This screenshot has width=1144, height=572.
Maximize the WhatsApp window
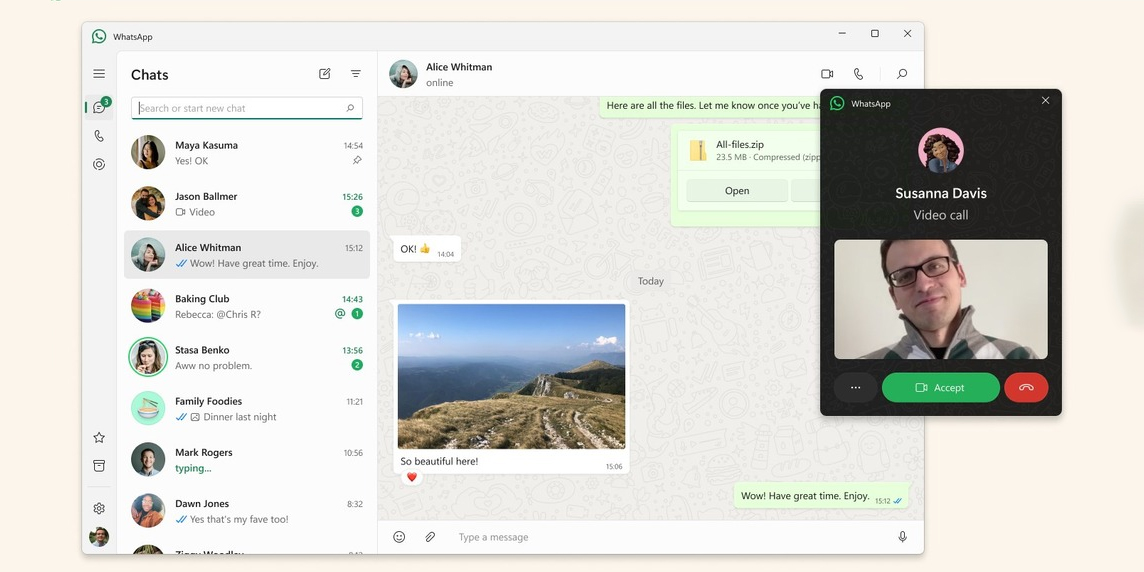tap(875, 34)
